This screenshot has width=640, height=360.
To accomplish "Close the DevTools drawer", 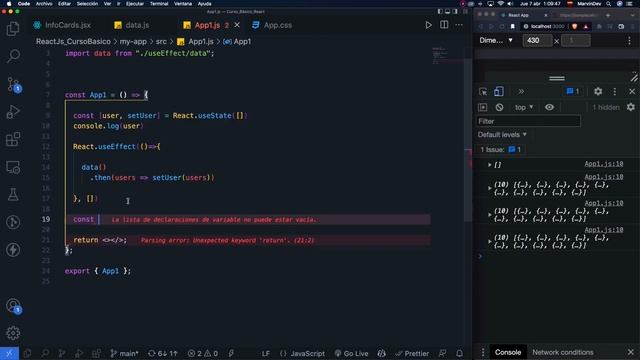I will point(631,352).
